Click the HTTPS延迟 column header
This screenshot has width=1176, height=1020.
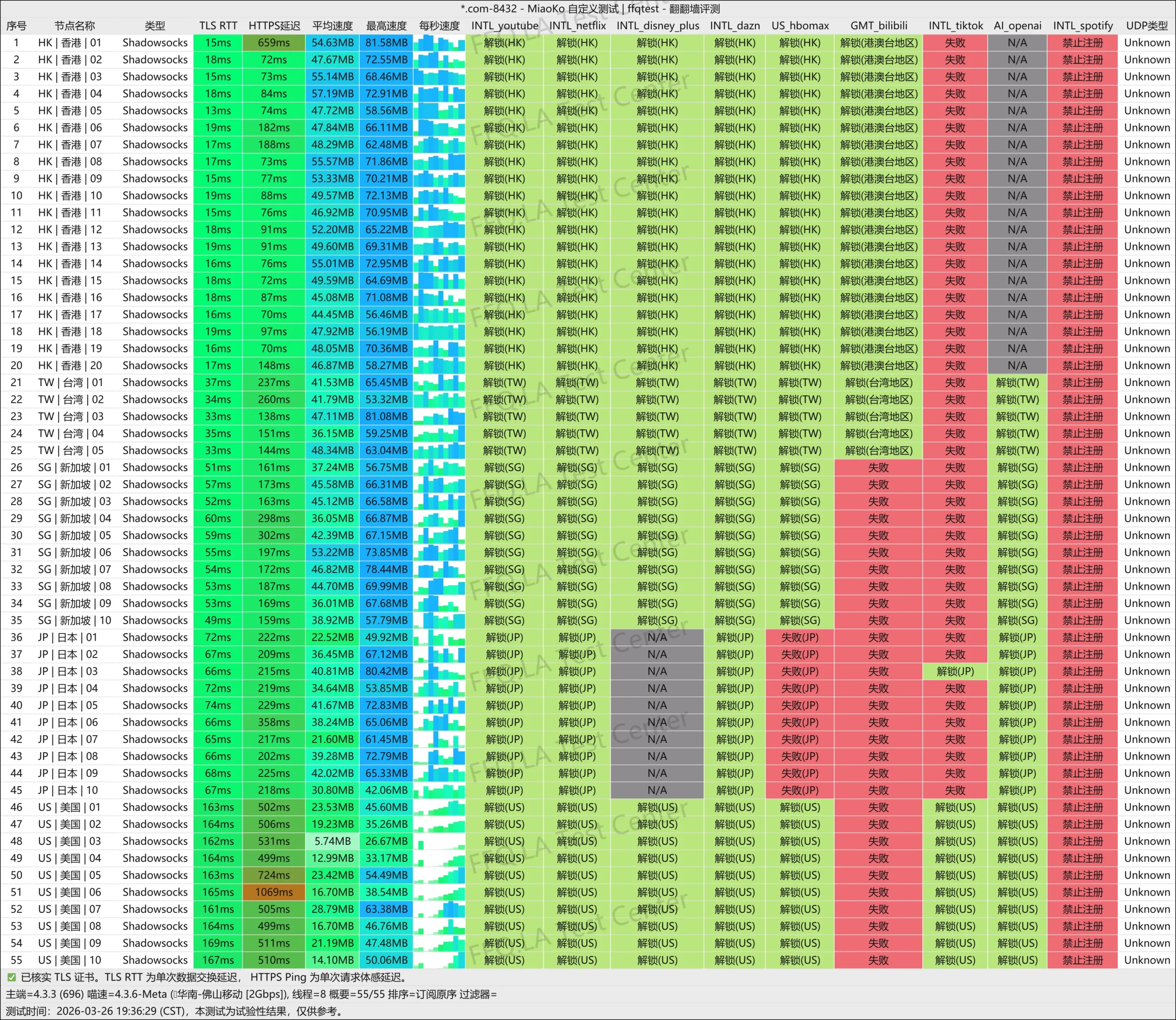click(x=274, y=26)
